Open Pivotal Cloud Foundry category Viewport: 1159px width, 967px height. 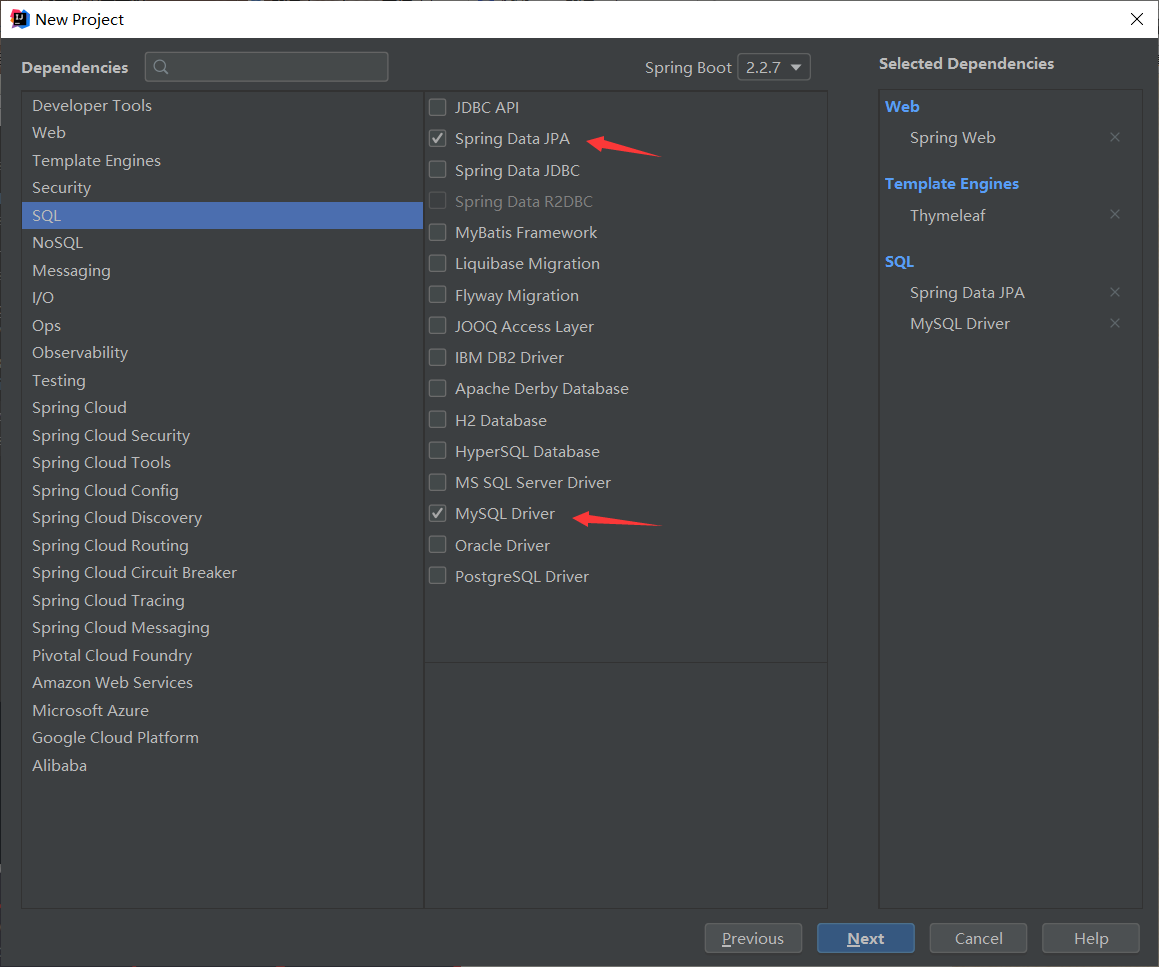coord(222,656)
